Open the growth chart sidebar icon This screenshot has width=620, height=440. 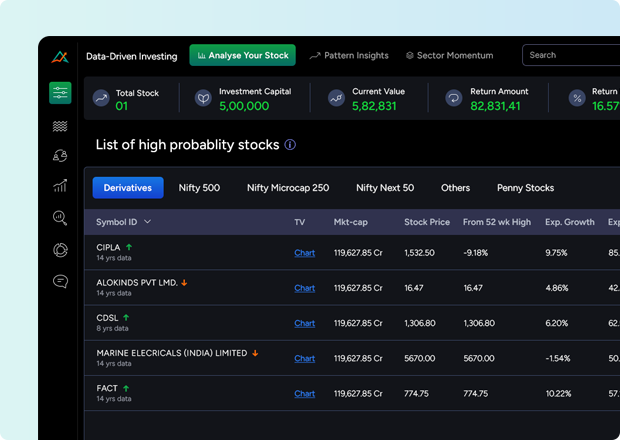[60, 185]
